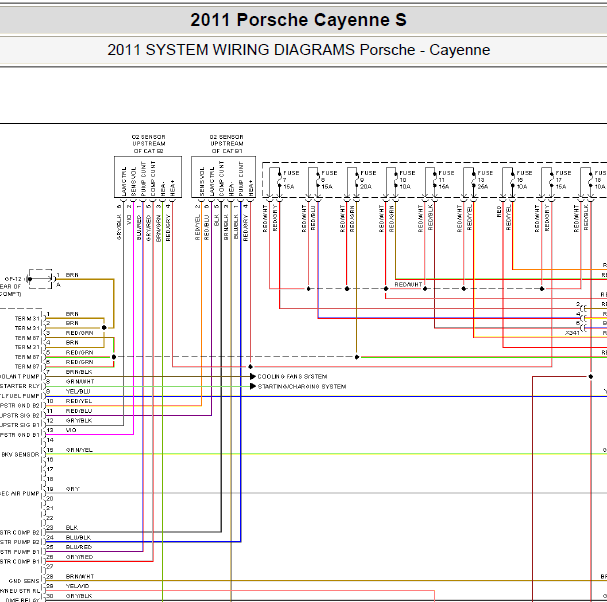Click the '2011 SYSTEM WIRING DIAGRAMS Porsche - Cayenne' heading
Image resolution: width=607 pixels, height=602 pixels.
point(298,50)
